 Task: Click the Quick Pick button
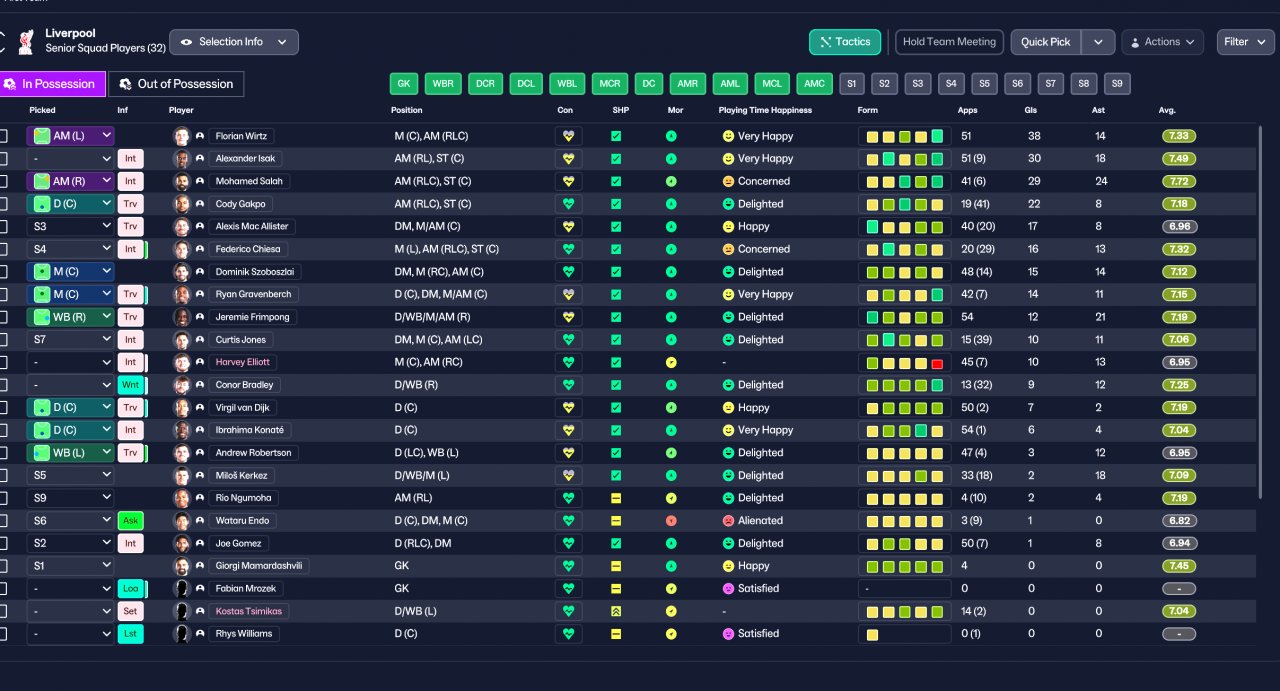[1046, 42]
